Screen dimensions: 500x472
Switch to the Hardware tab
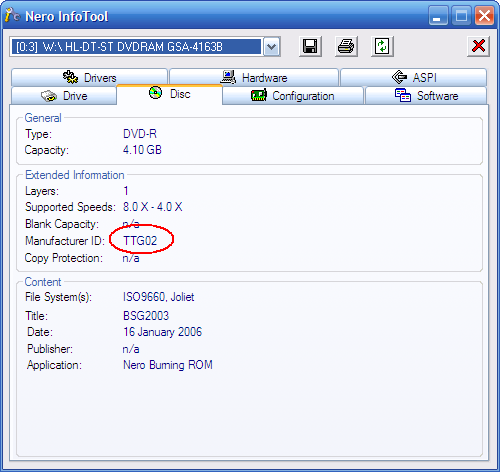(x=254, y=77)
